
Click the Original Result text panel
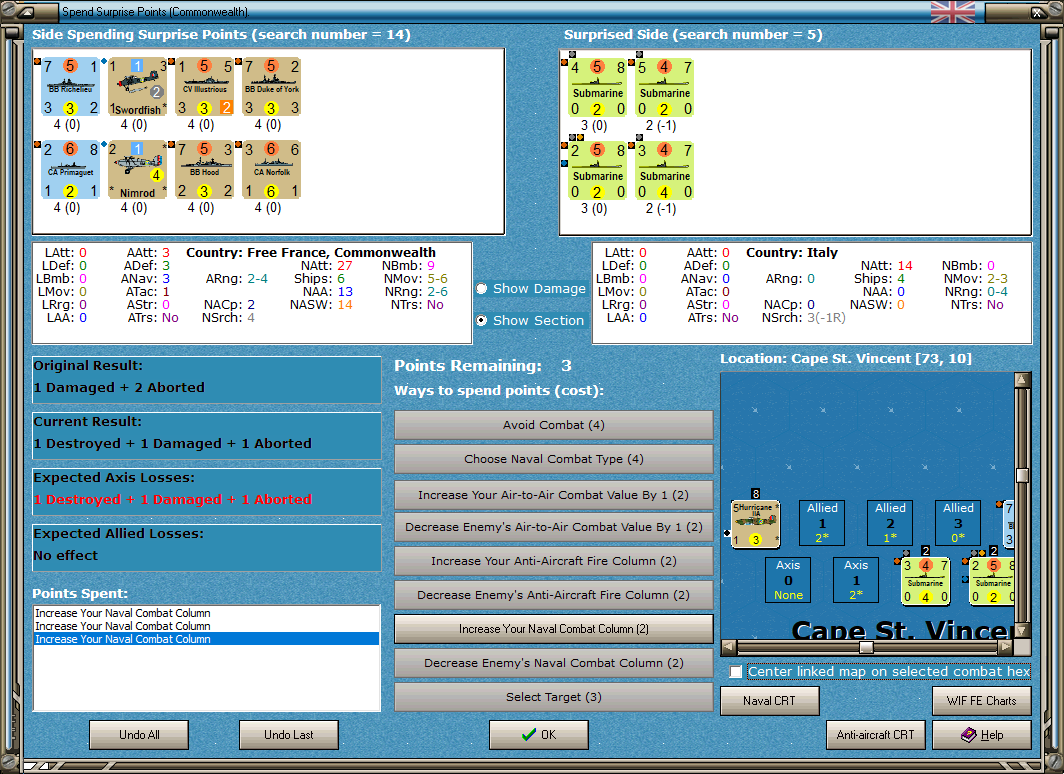coord(207,380)
